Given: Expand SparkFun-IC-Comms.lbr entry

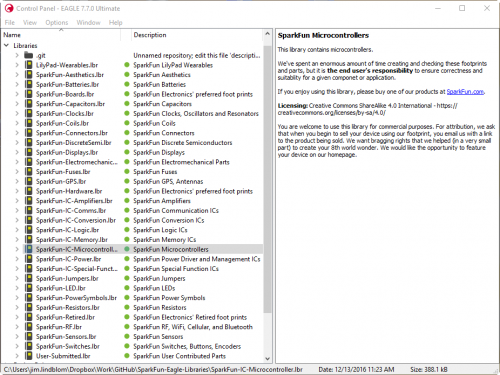Looking at the screenshot, I should (17, 210).
